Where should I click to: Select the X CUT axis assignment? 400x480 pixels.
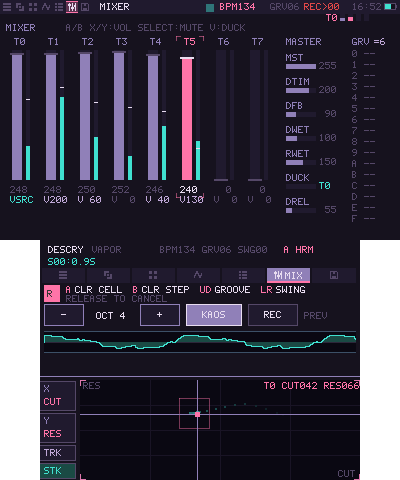pos(58,396)
